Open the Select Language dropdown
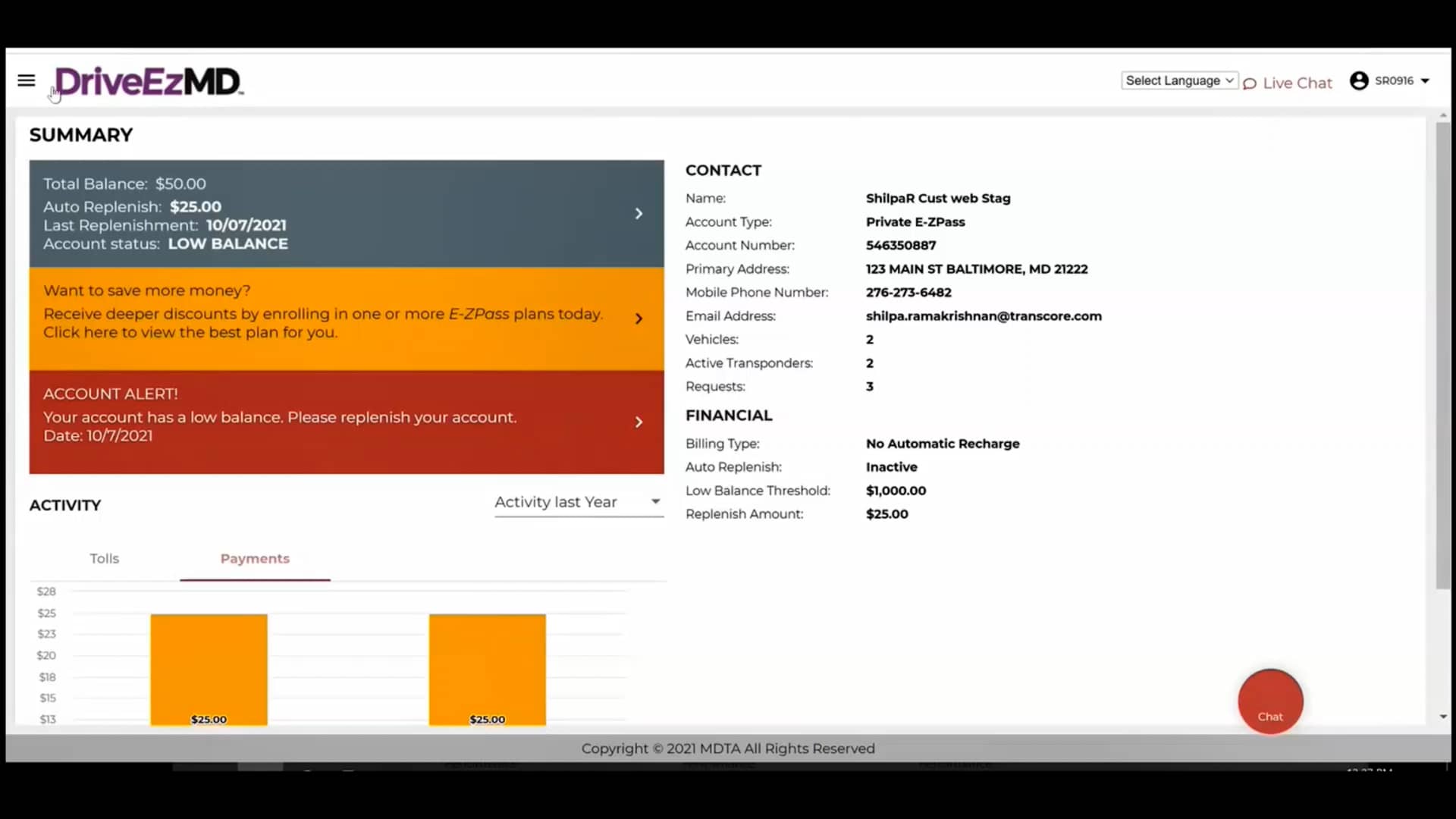1456x819 pixels. (1179, 80)
